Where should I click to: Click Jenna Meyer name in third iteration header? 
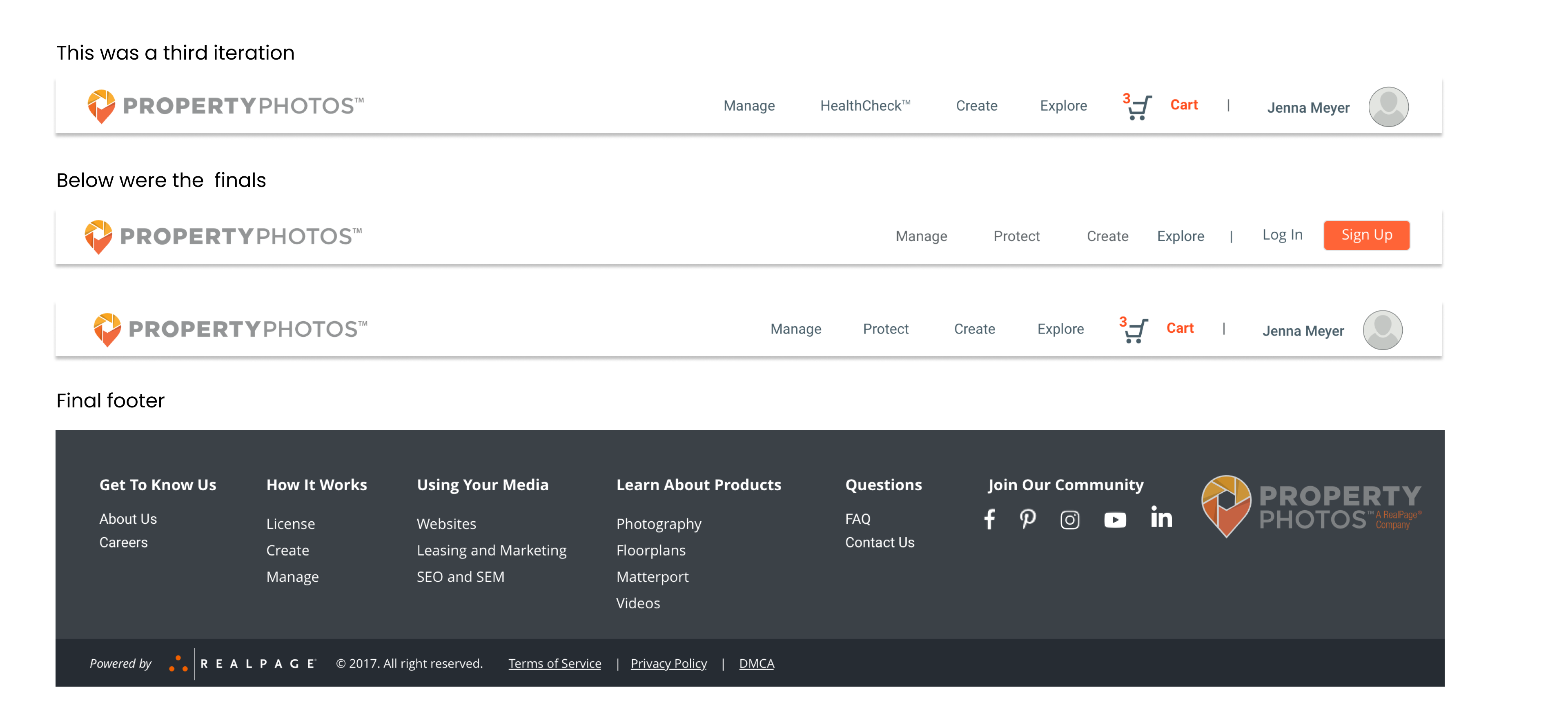[x=1308, y=108]
